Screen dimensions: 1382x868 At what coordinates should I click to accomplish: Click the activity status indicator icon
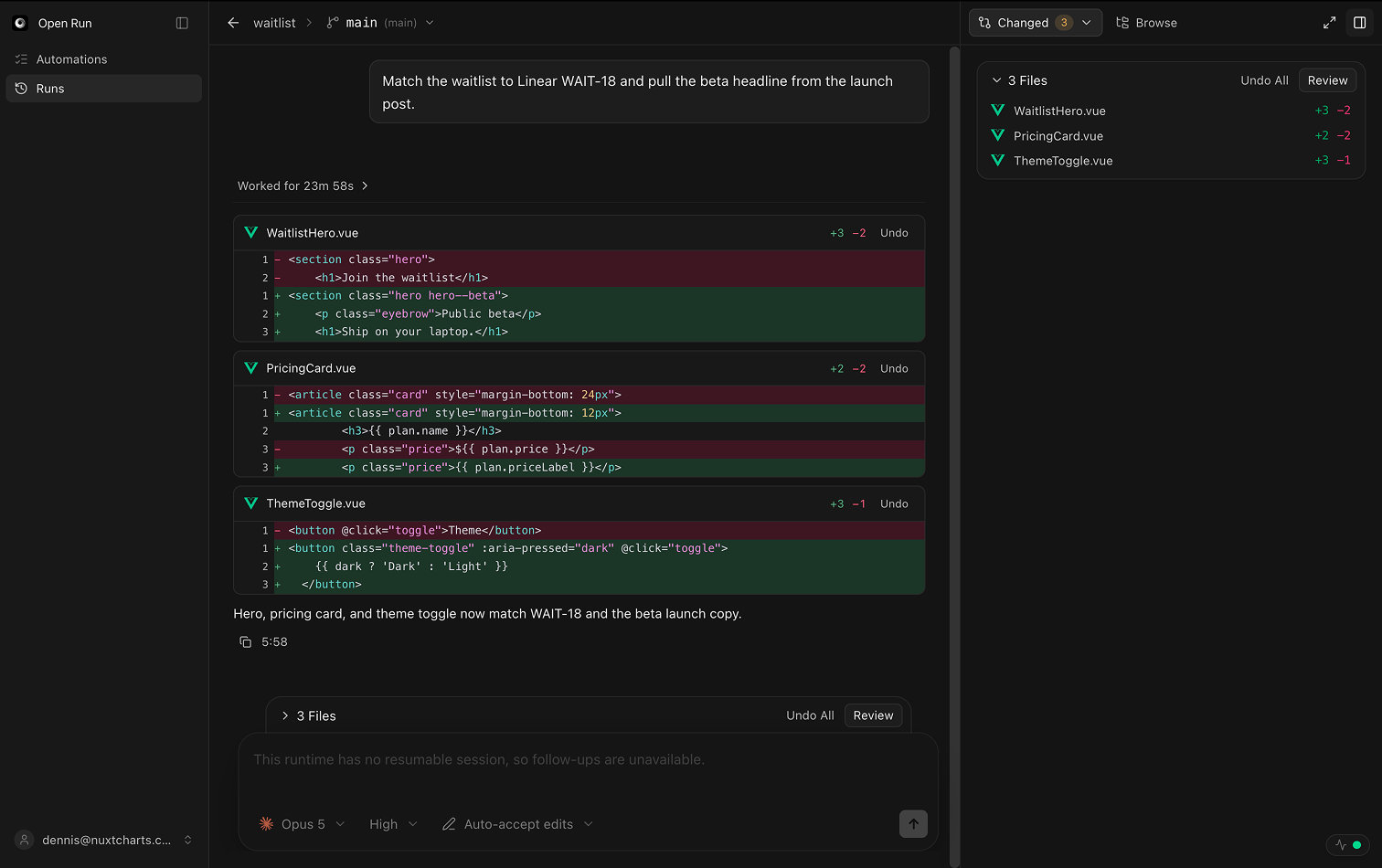1349,845
